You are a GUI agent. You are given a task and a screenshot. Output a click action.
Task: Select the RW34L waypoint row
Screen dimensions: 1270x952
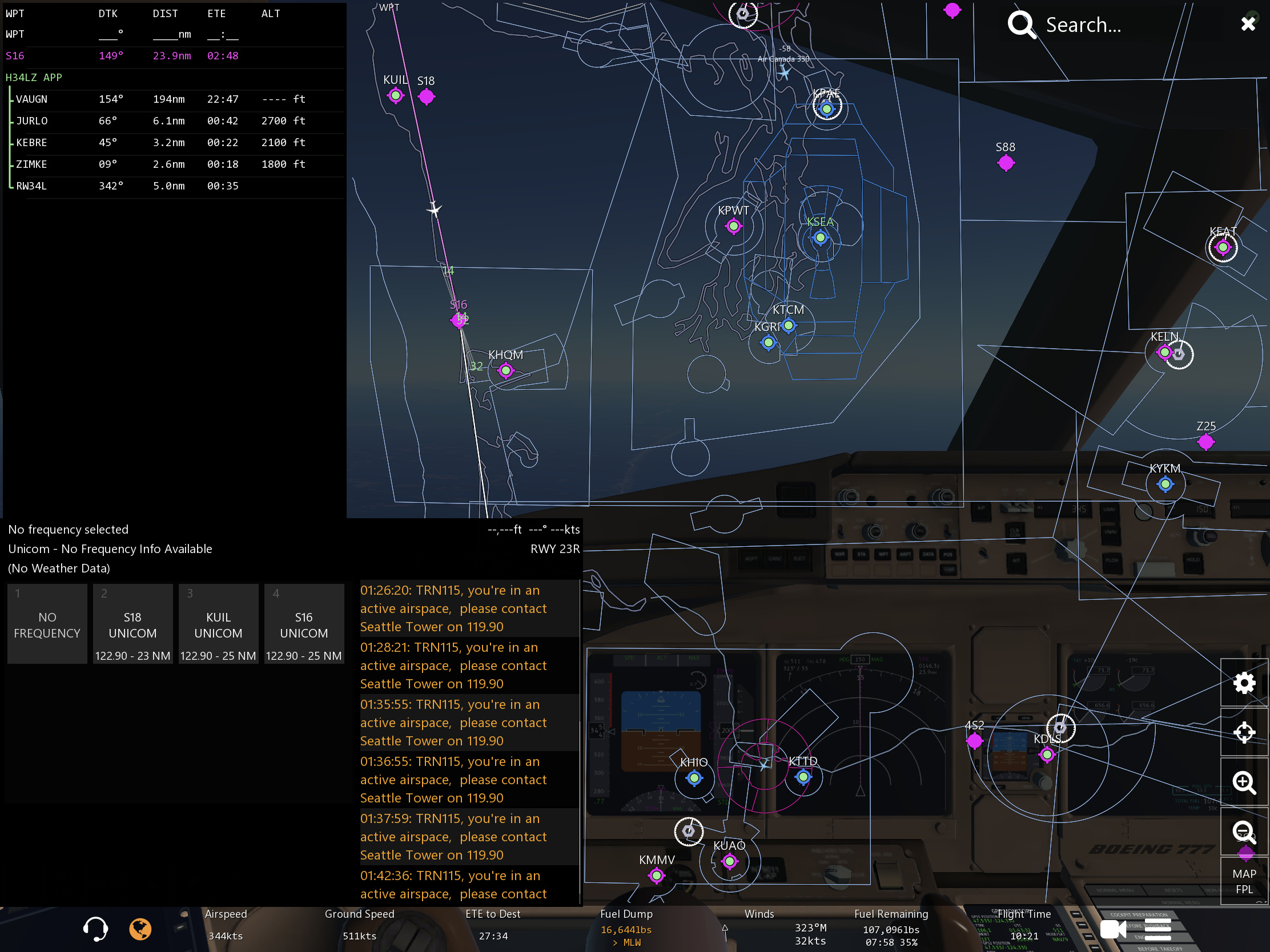point(172,186)
